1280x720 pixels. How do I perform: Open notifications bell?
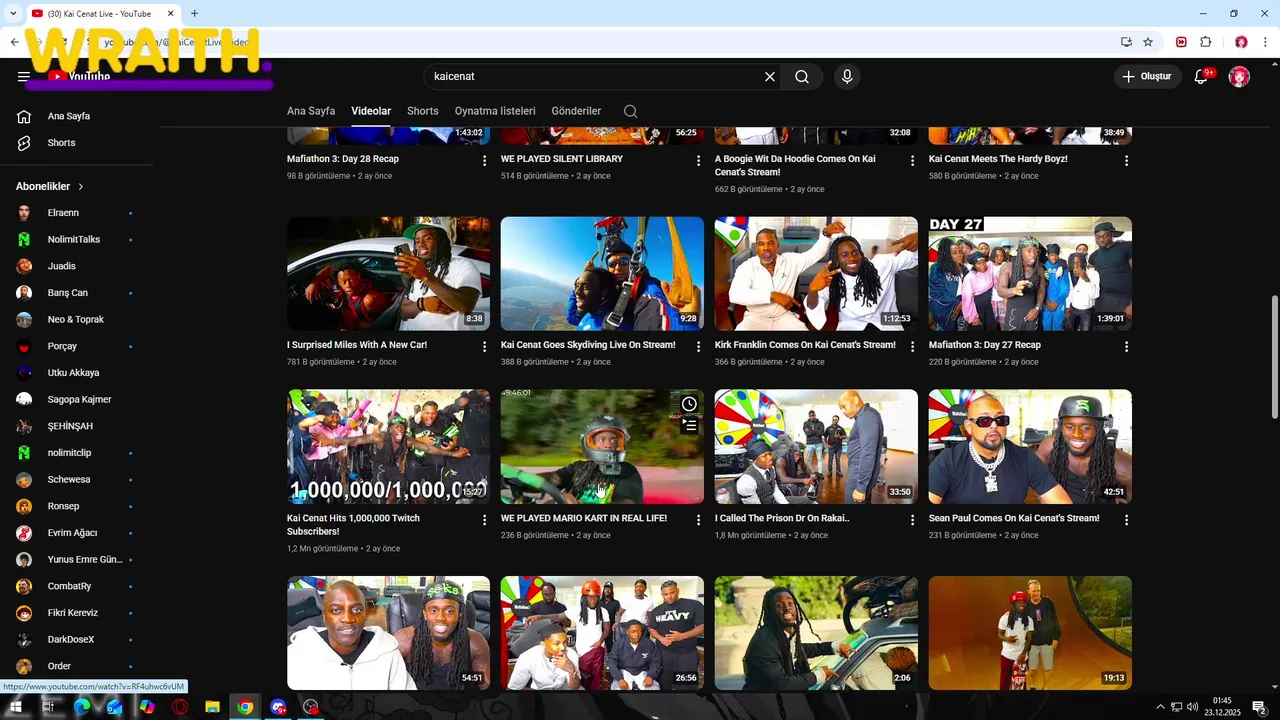[x=1202, y=76]
